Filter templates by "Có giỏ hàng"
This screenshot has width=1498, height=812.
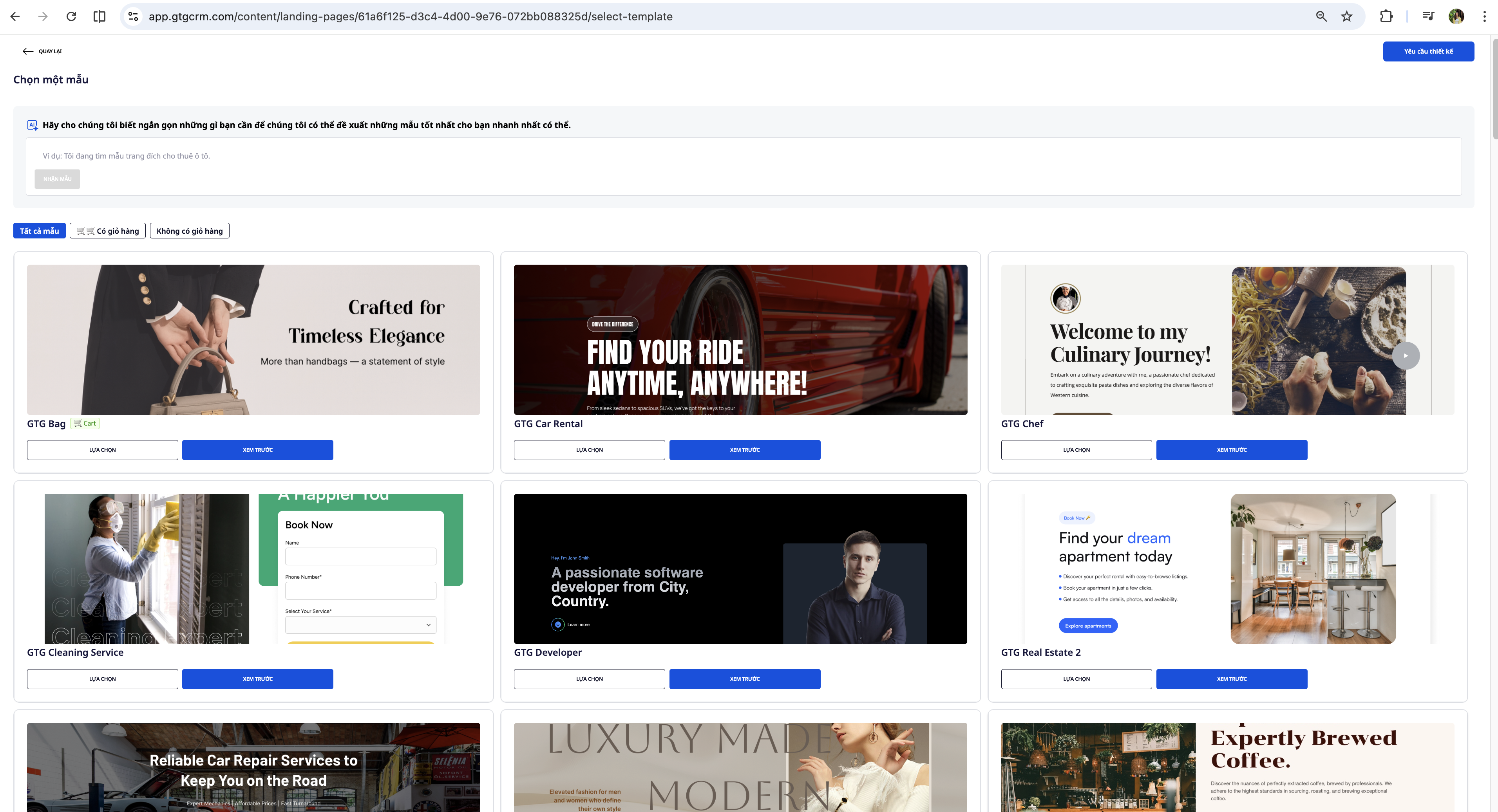pos(108,231)
